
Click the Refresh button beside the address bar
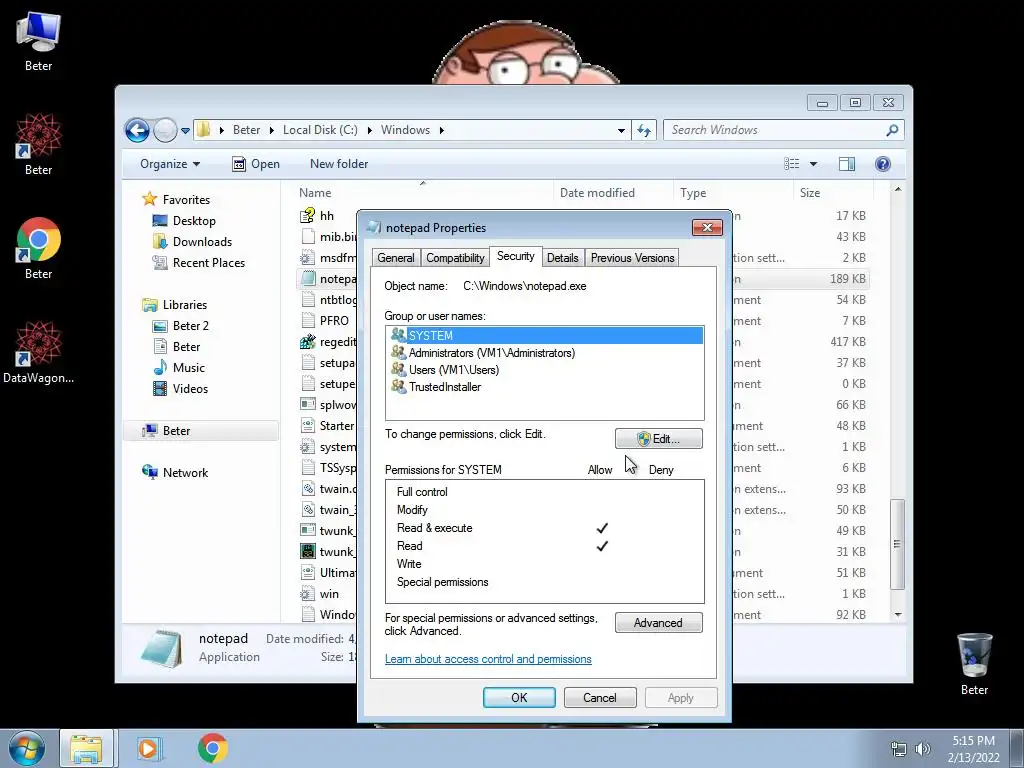click(644, 131)
